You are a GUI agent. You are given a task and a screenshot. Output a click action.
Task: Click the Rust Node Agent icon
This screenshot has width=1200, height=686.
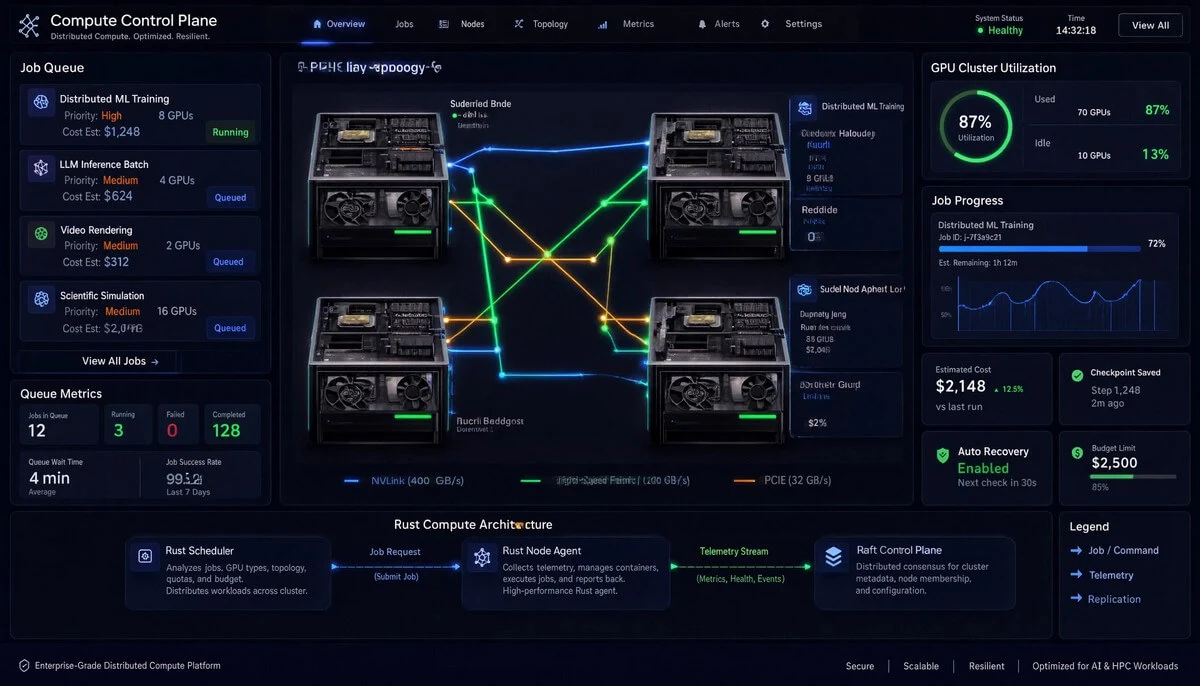coord(482,557)
